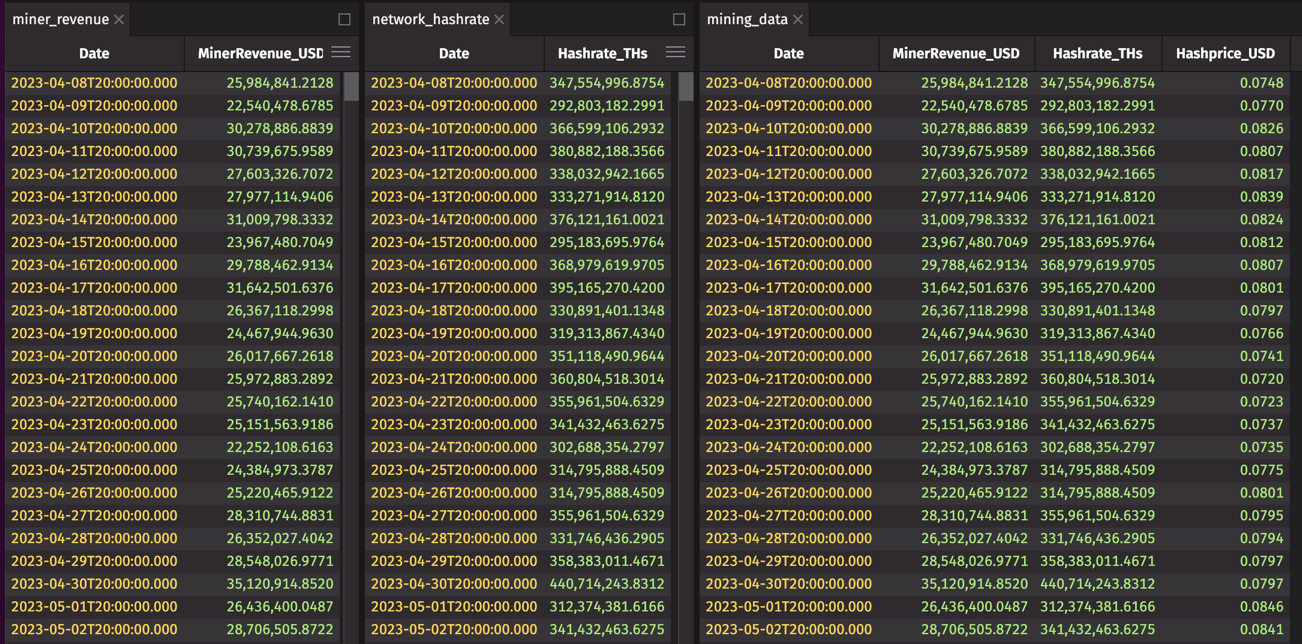
Task: Open the MinerRevenue_USD column menu
Action: click(x=340, y=53)
